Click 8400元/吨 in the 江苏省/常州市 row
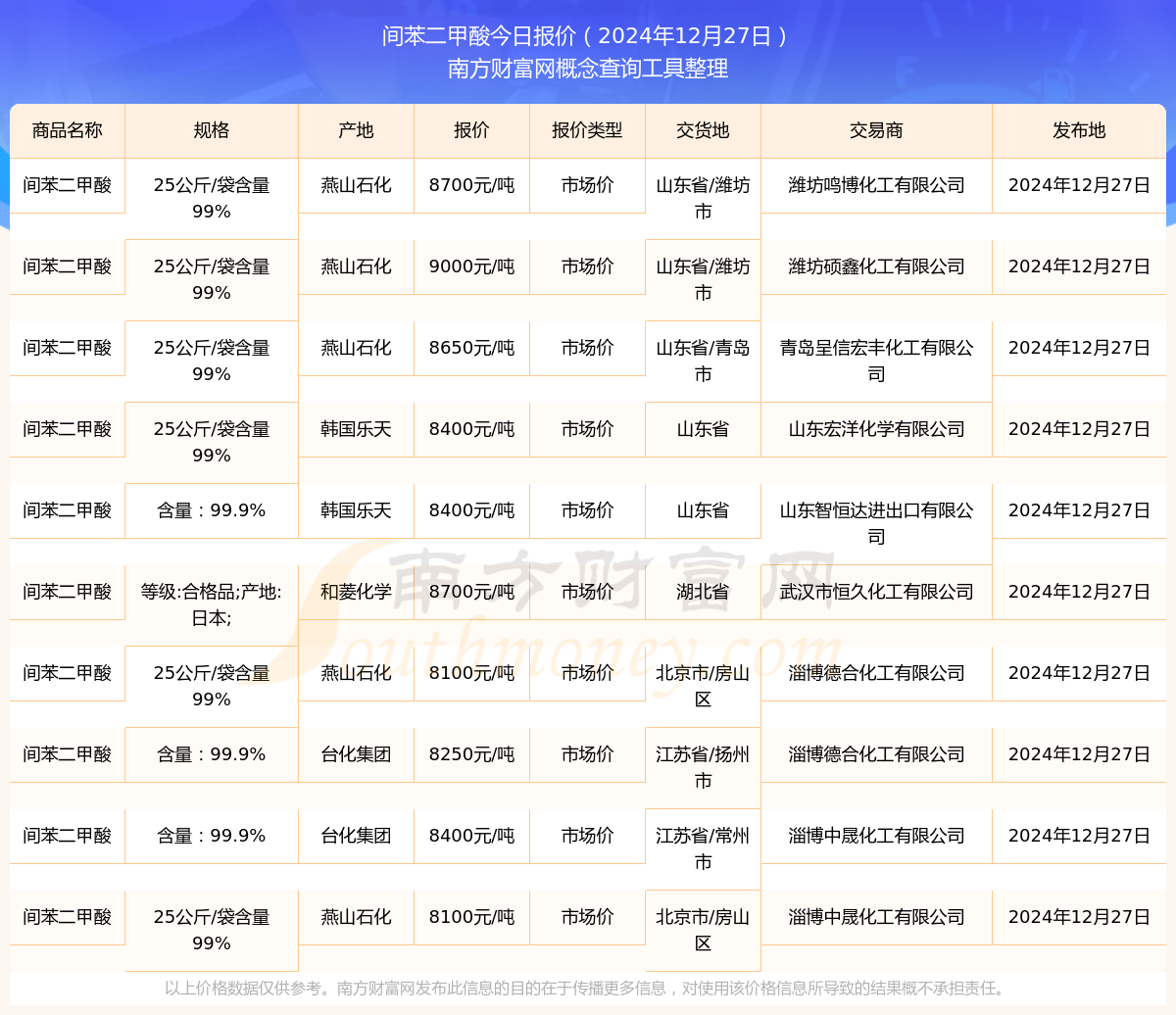The image size is (1176, 1015). click(471, 836)
